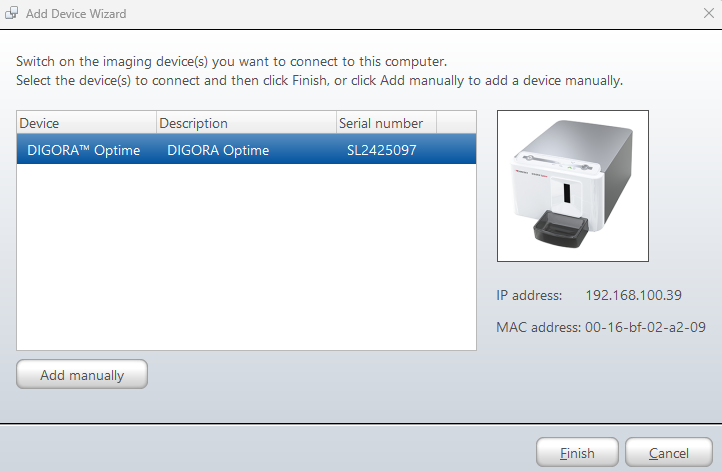Click the Description column header

pyautogui.click(x=246, y=123)
